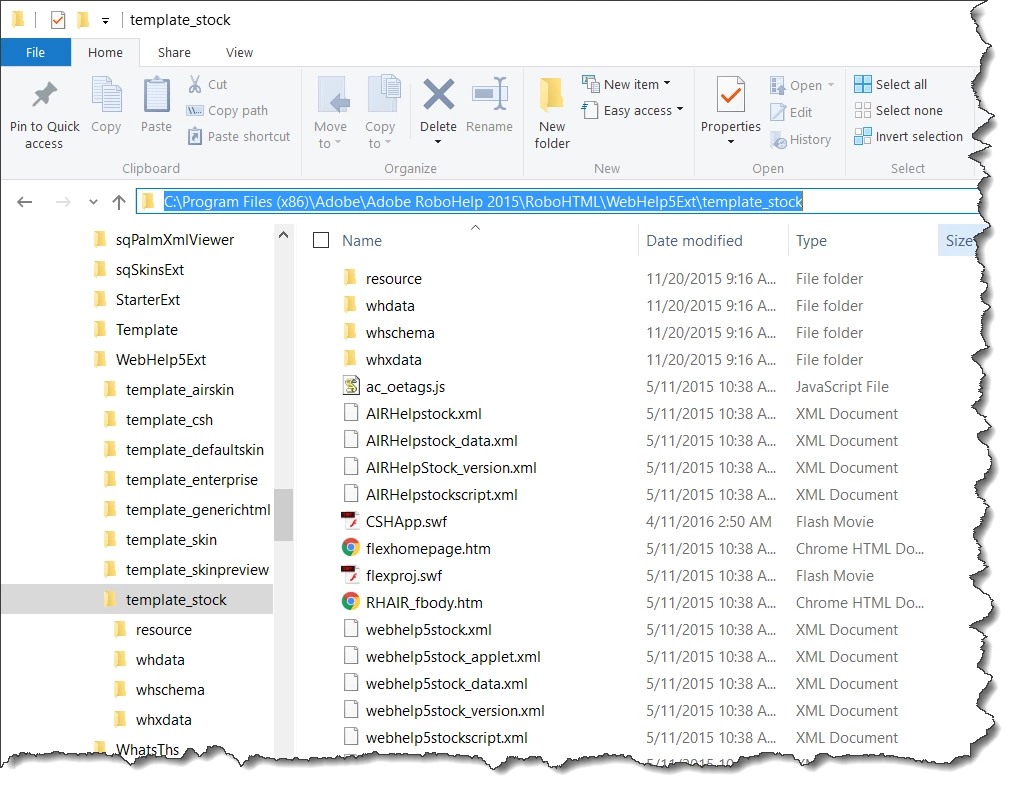This screenshot has width=1016, height=792.
Task: Switch to the View tab
Action: 239,52
